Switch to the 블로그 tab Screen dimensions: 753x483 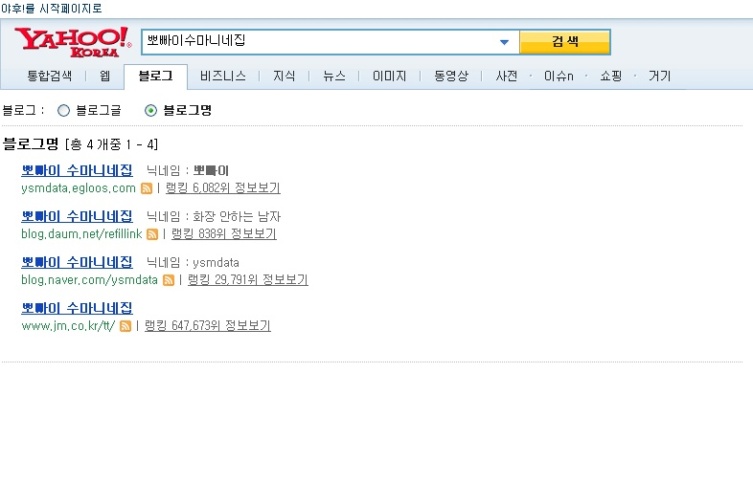156,76
